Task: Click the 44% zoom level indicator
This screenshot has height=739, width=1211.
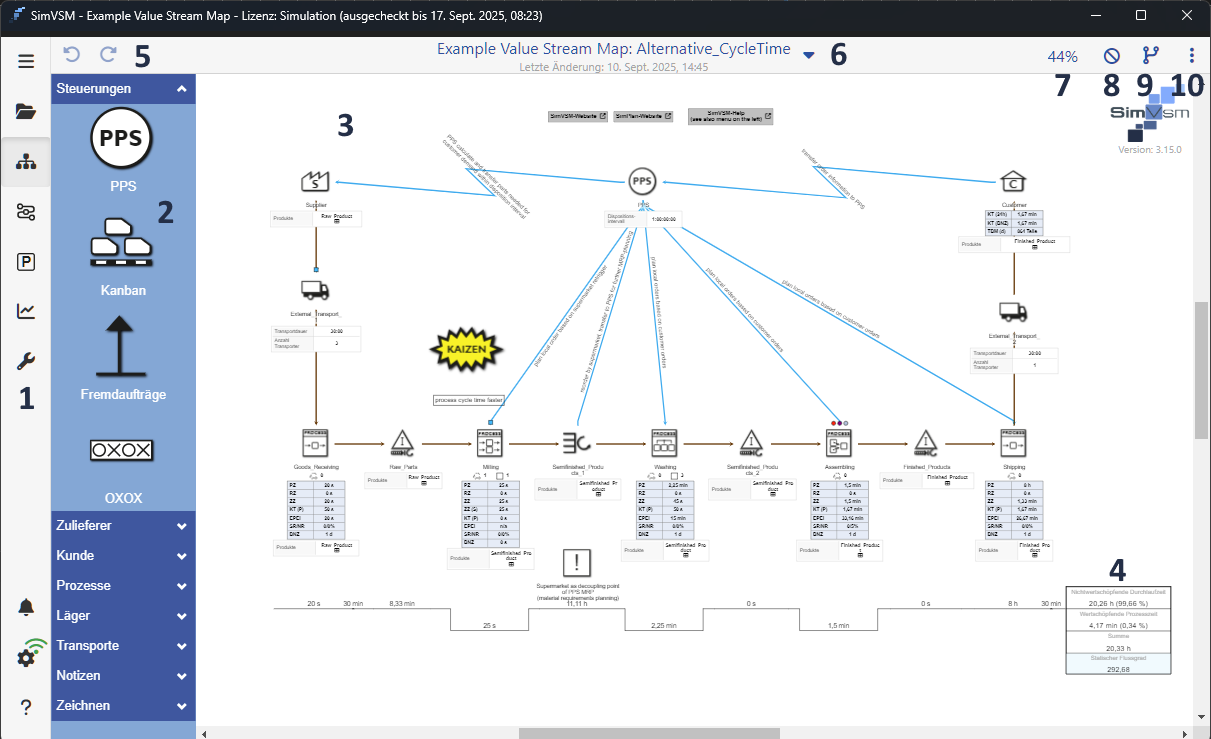Action: pos(1062,57)
